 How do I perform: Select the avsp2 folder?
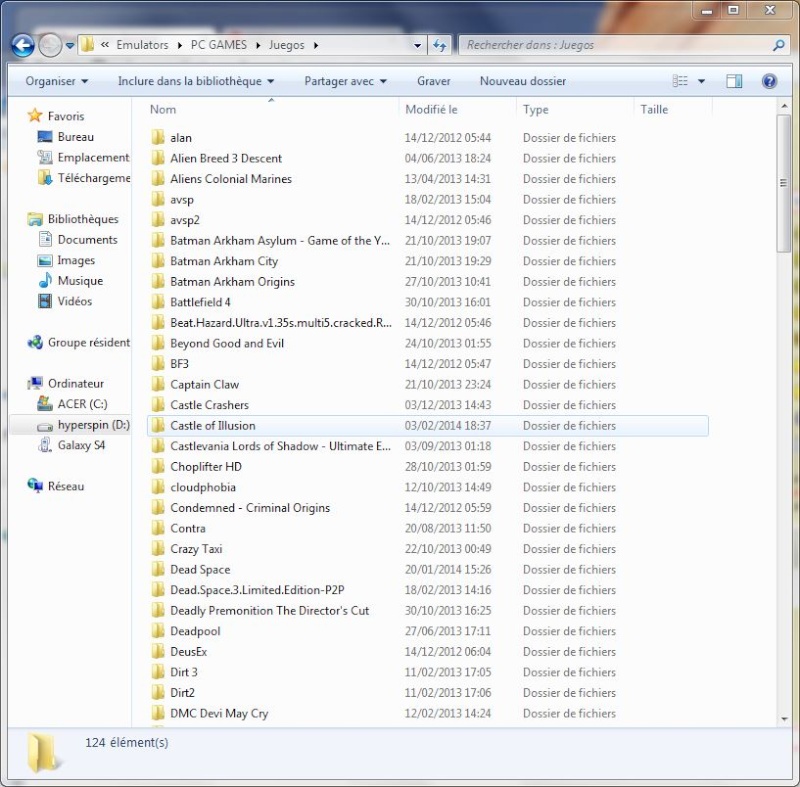tap(185, 220)
